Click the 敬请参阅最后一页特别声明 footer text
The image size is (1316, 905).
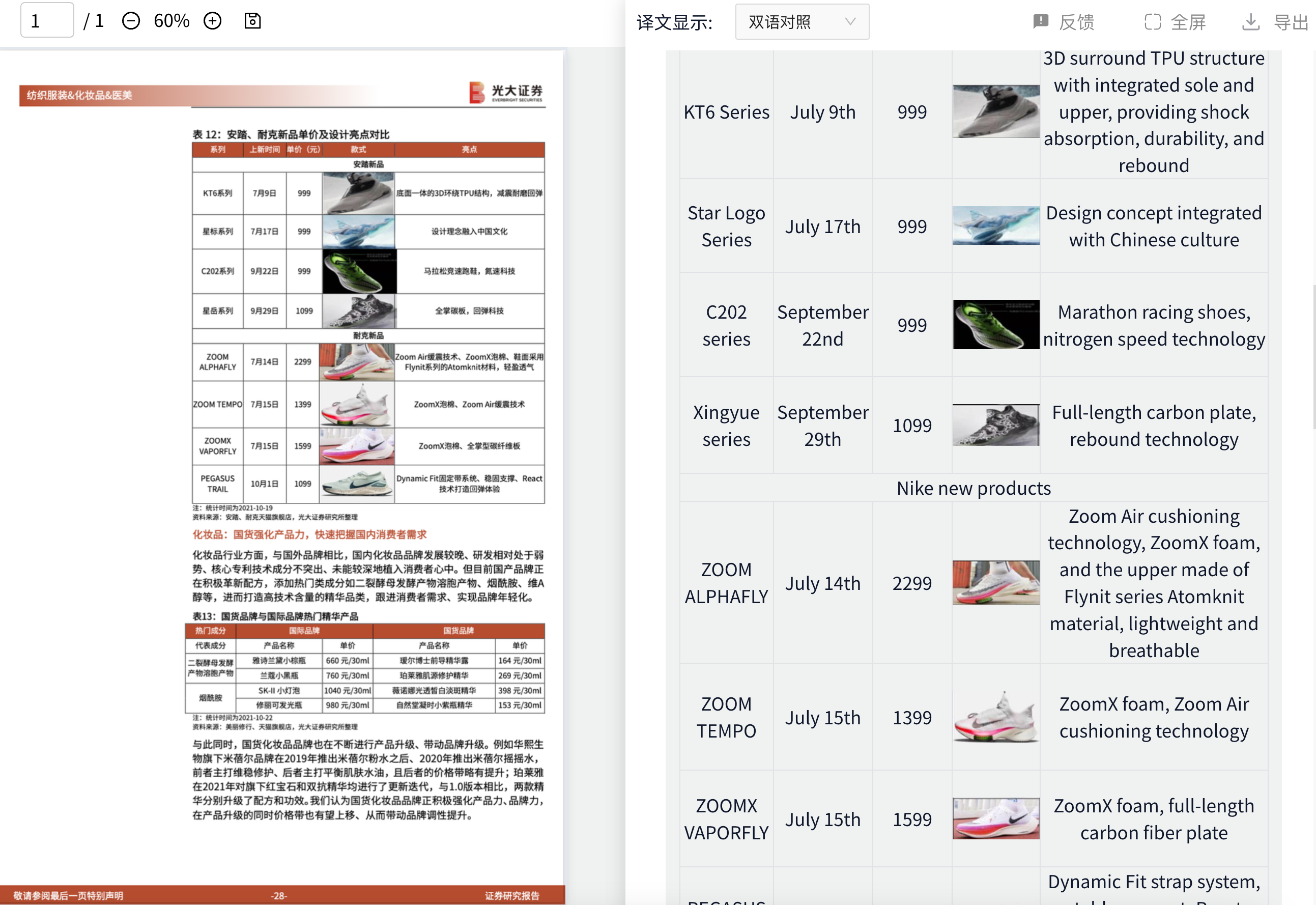(68, 895)
